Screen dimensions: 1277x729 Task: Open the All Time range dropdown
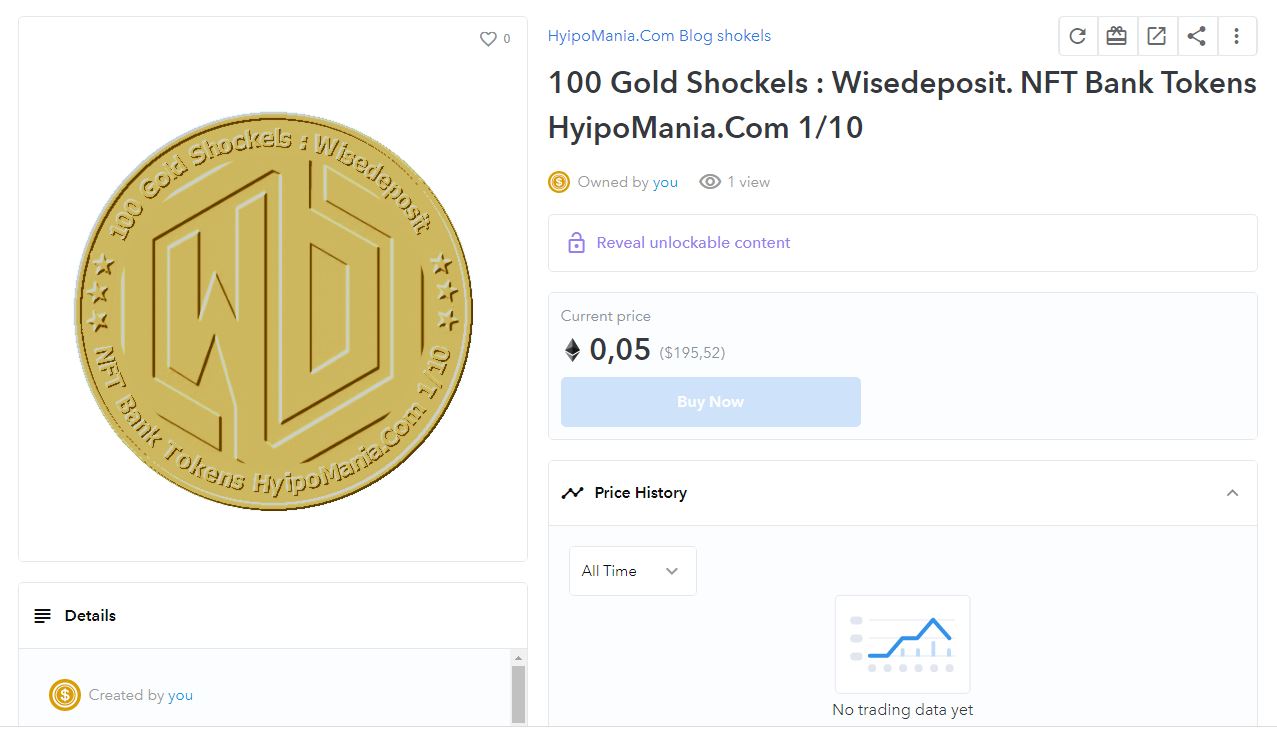[x=632, y=571]
